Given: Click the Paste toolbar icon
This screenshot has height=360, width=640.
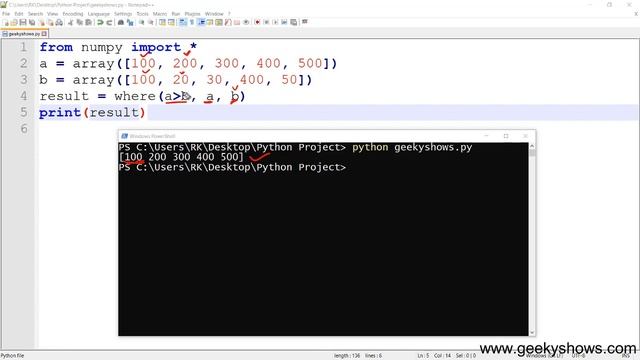Looking at the screenshot, I should pos(88,22).
